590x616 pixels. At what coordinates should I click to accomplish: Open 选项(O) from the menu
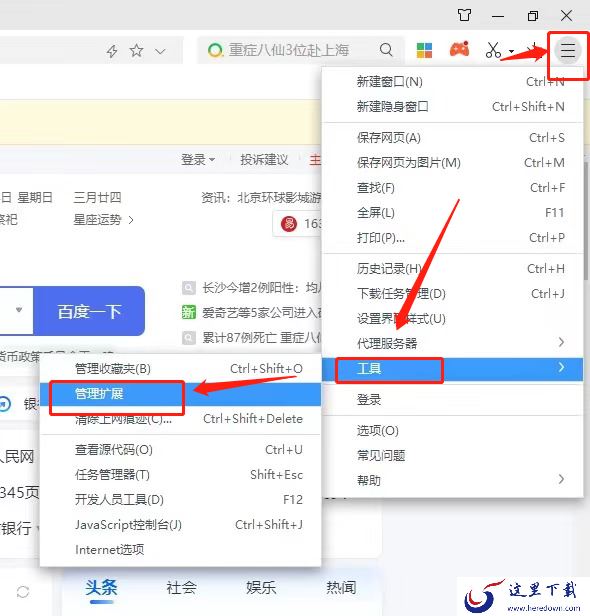453,431
